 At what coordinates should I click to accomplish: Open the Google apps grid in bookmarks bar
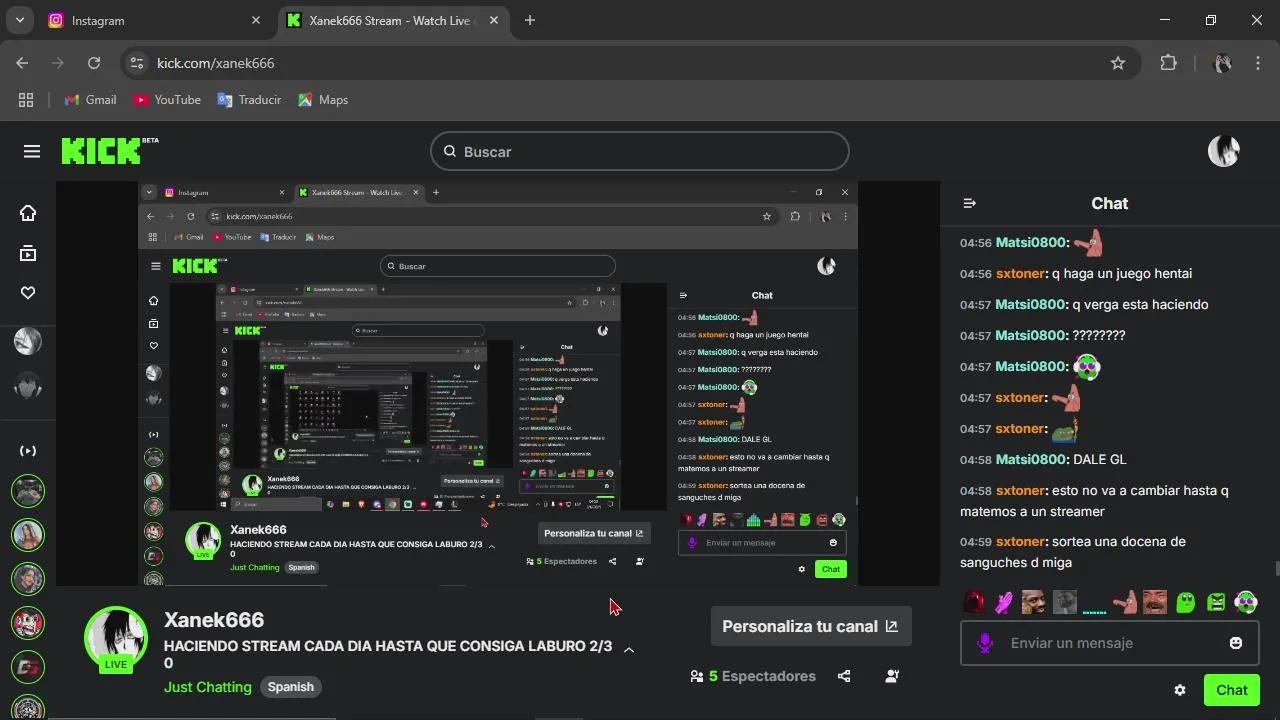point(26,100)
